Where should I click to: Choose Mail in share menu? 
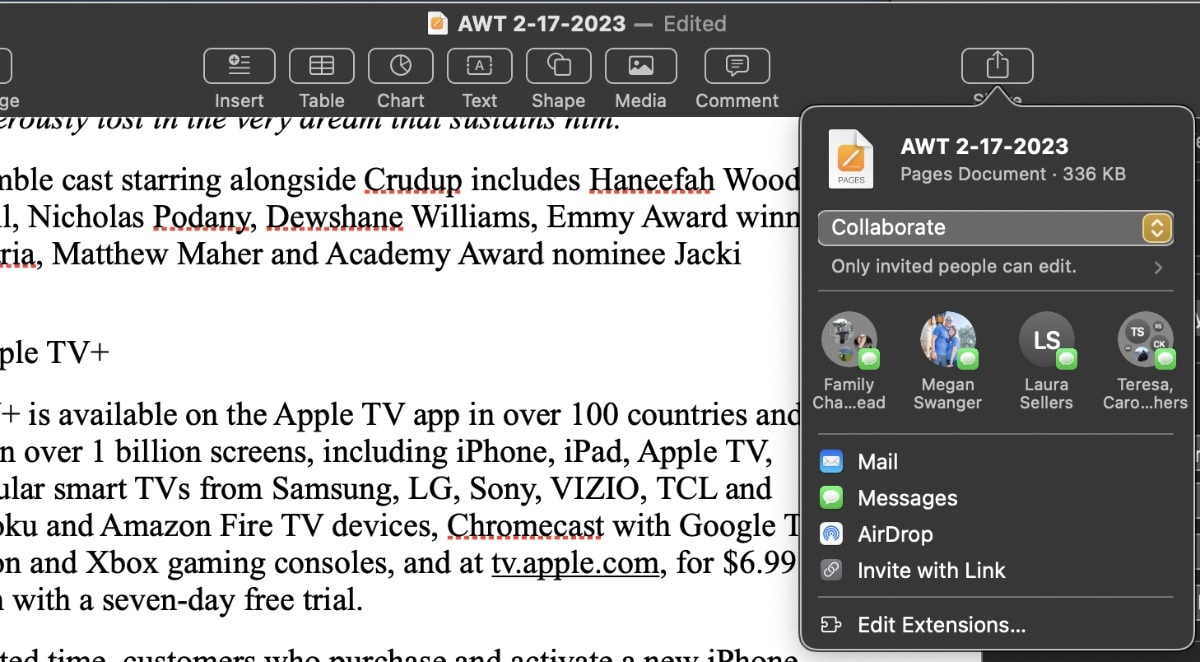click(x=877, y=462)
